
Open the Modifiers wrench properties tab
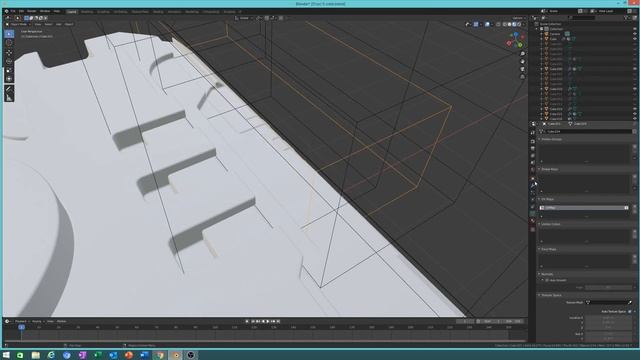[x=533, y=185]
